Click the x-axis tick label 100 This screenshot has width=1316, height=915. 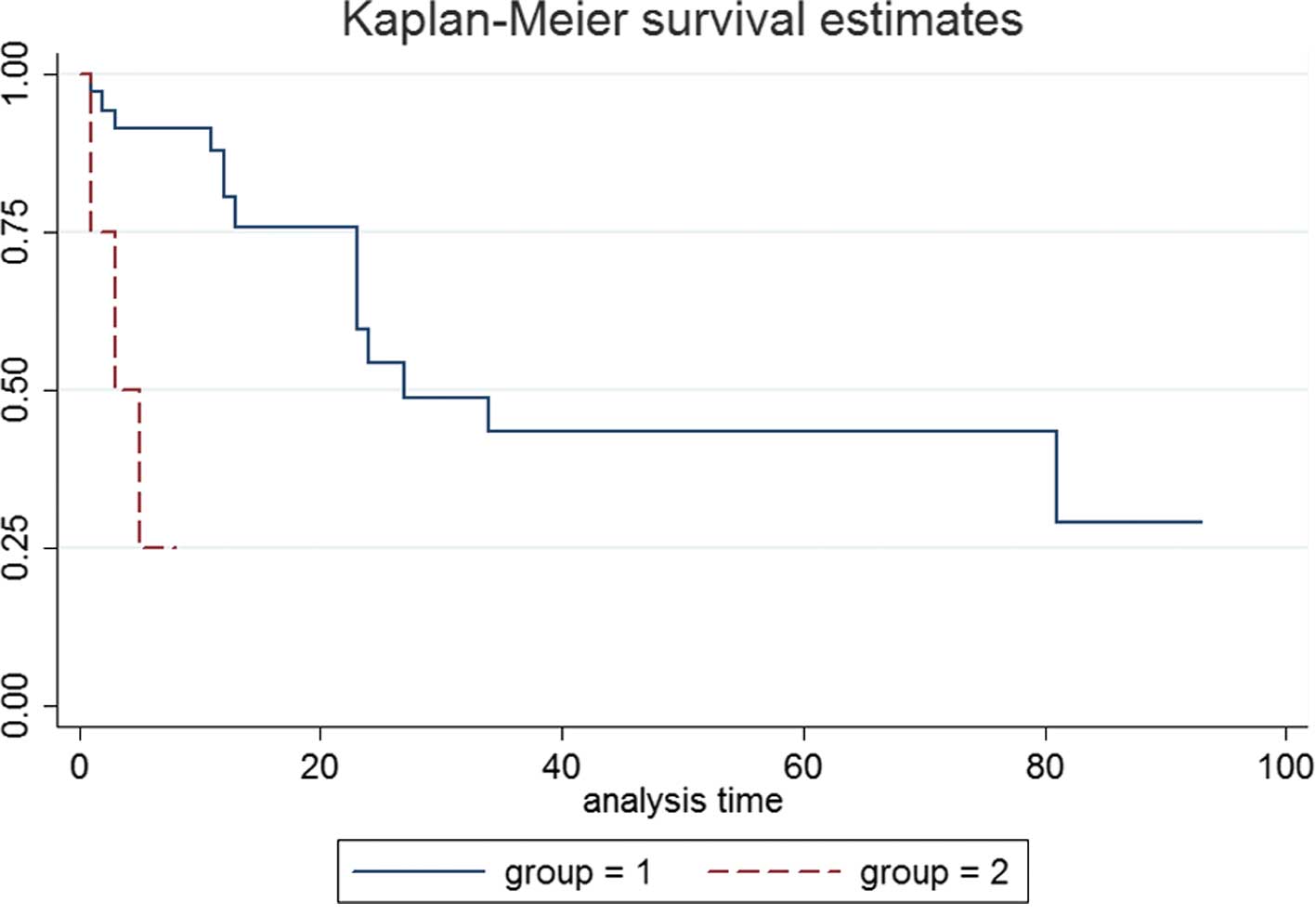coord(1285,767)
